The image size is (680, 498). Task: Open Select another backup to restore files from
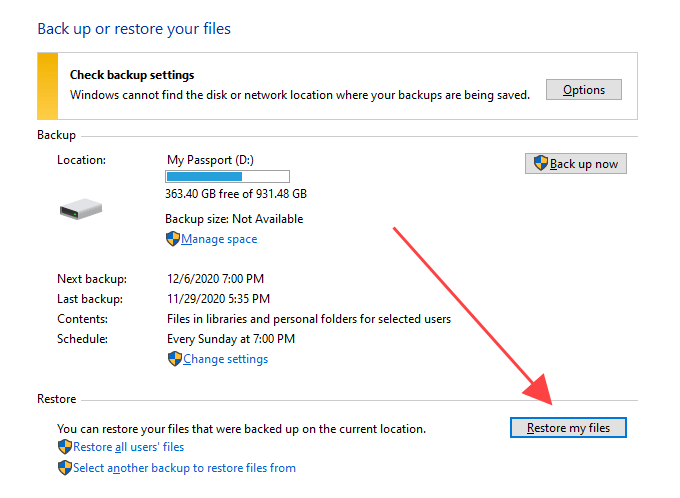(184, 467)
